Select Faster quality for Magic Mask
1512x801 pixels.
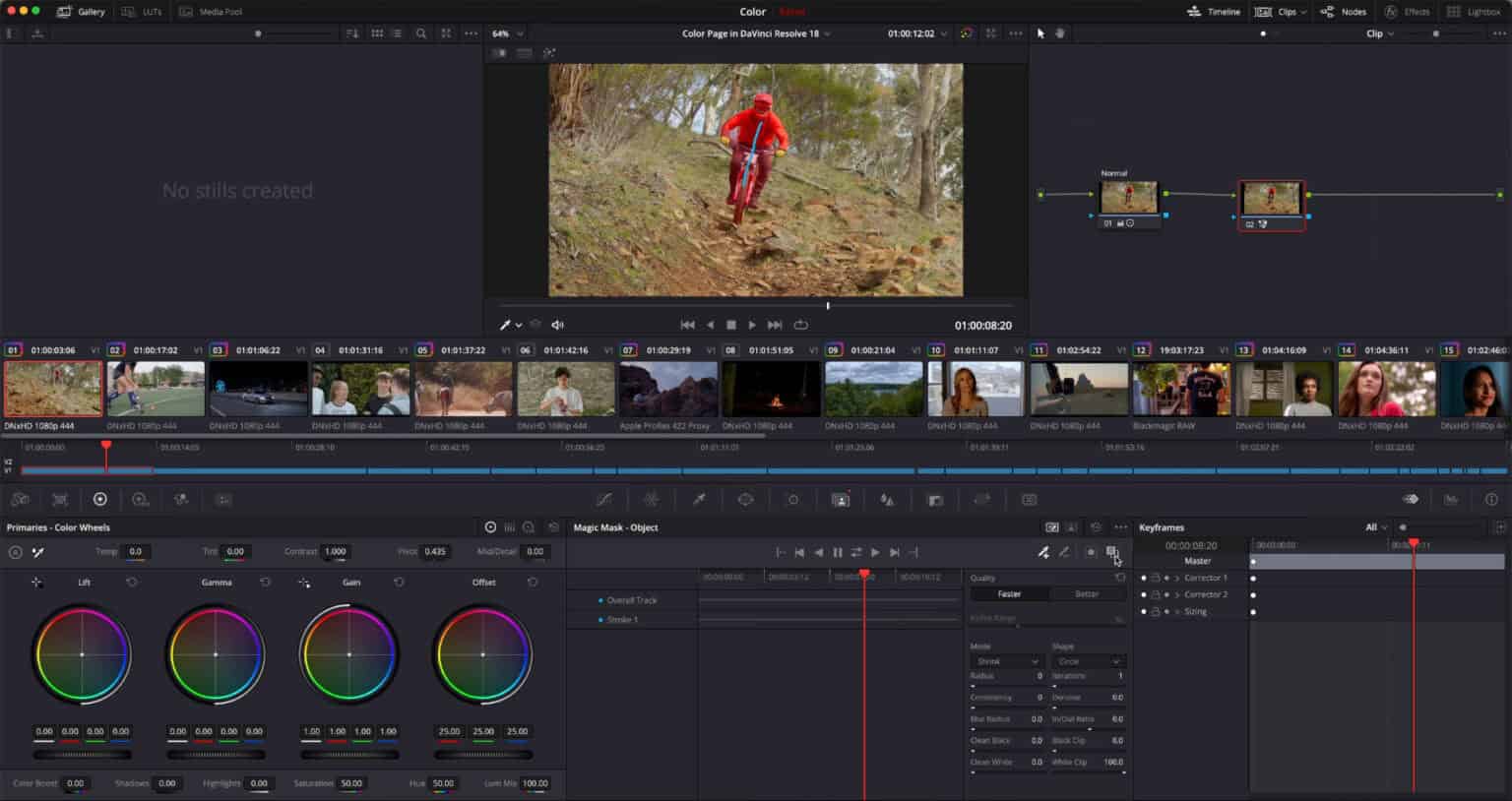point(1009,594)
